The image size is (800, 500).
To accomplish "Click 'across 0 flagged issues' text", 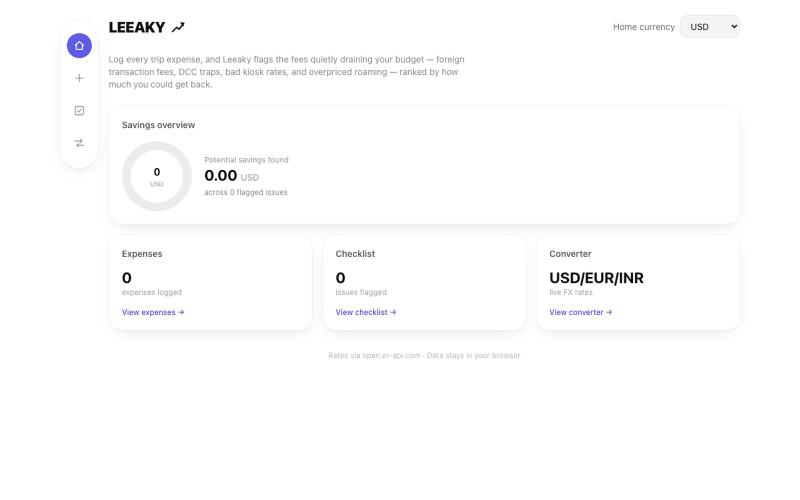I will click(246, 192).
